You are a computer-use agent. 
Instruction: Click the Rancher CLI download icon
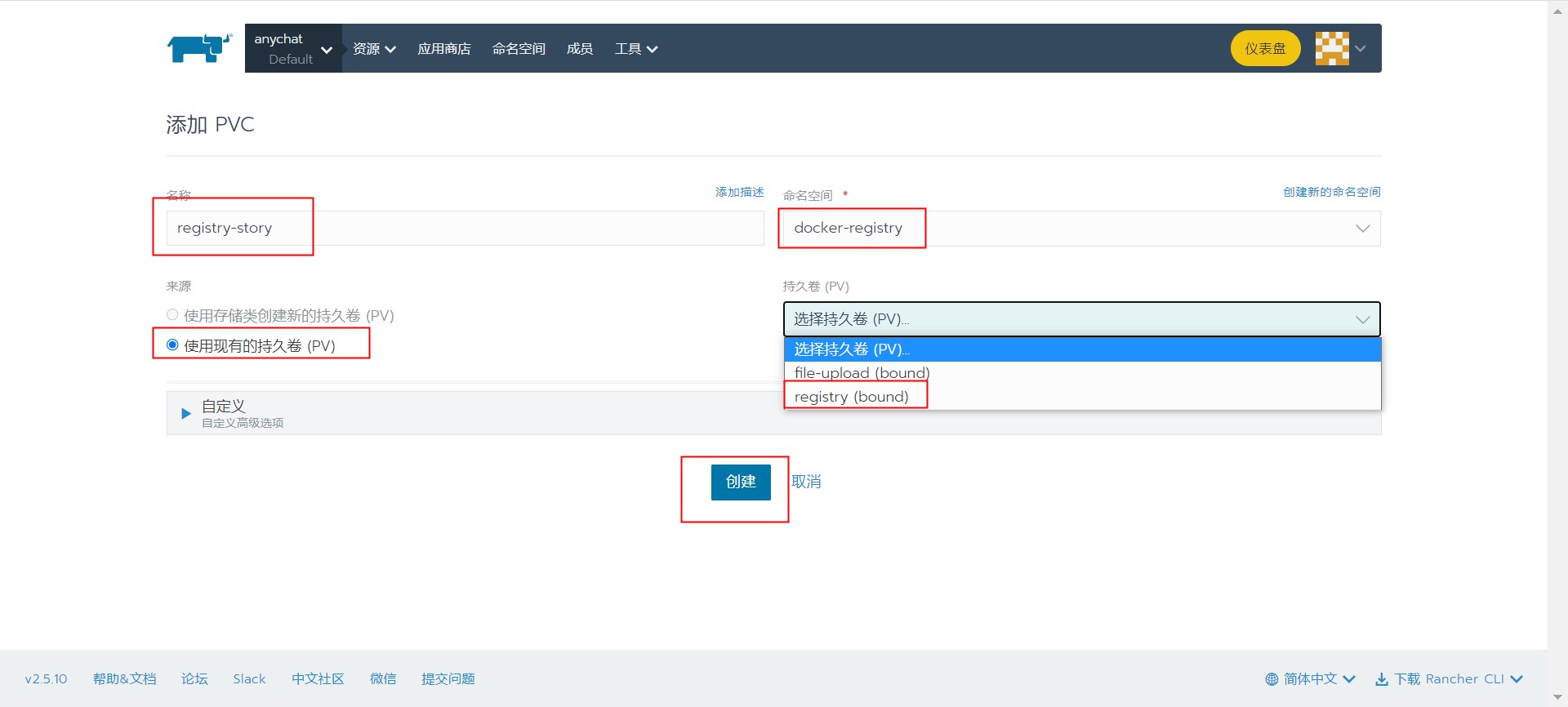(x=1382, y=679)
